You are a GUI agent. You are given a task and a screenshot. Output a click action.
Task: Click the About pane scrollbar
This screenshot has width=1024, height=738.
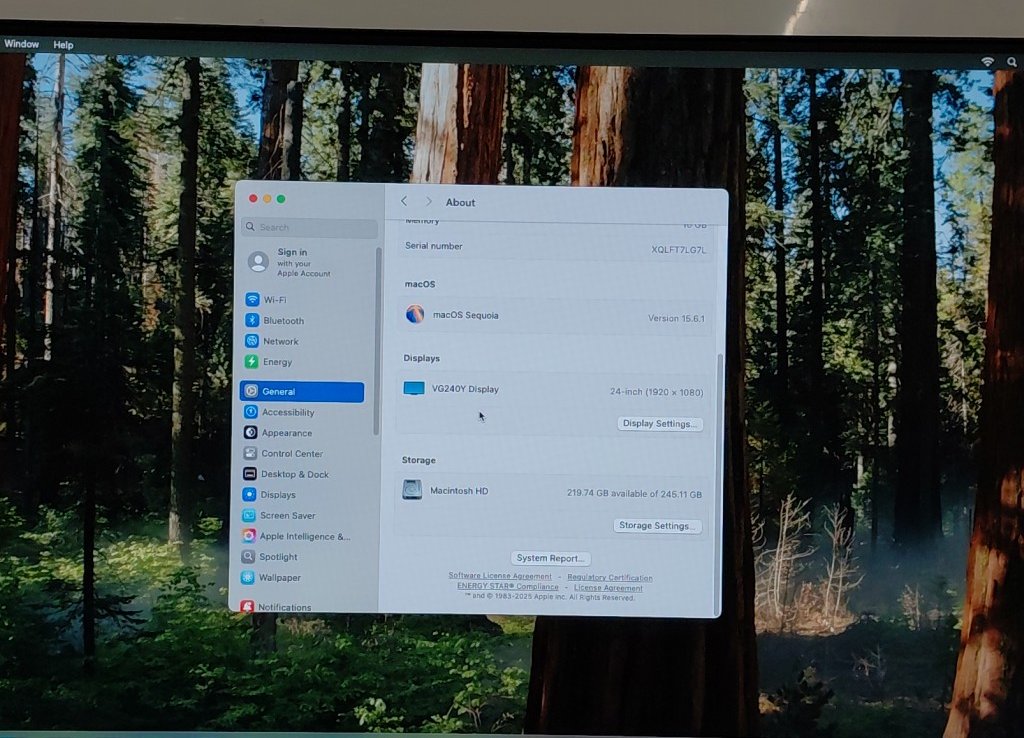pyautogui.click(x=720, y=483)
